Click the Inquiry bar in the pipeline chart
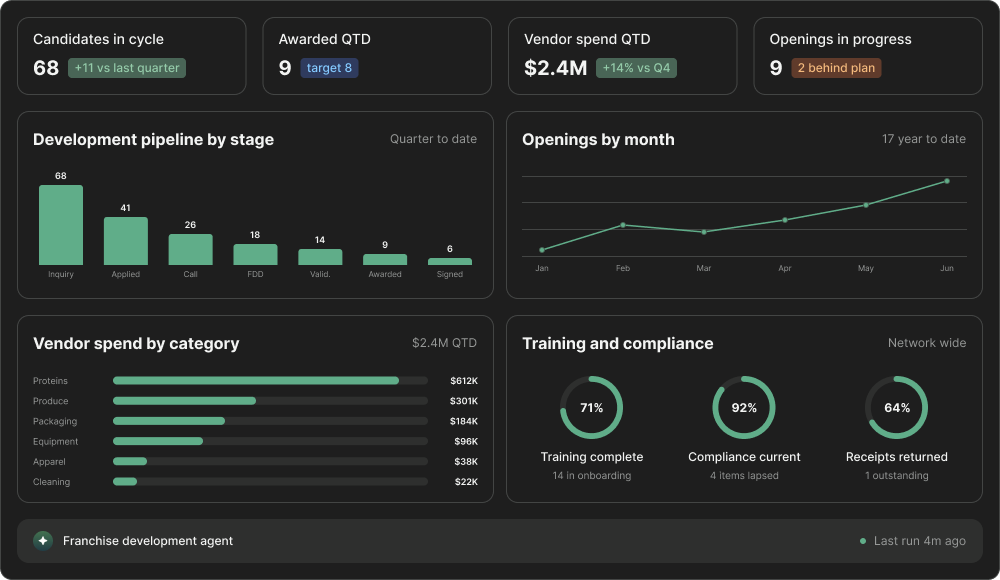Viewport: 1000px width, 580px height. click(61, 225)
